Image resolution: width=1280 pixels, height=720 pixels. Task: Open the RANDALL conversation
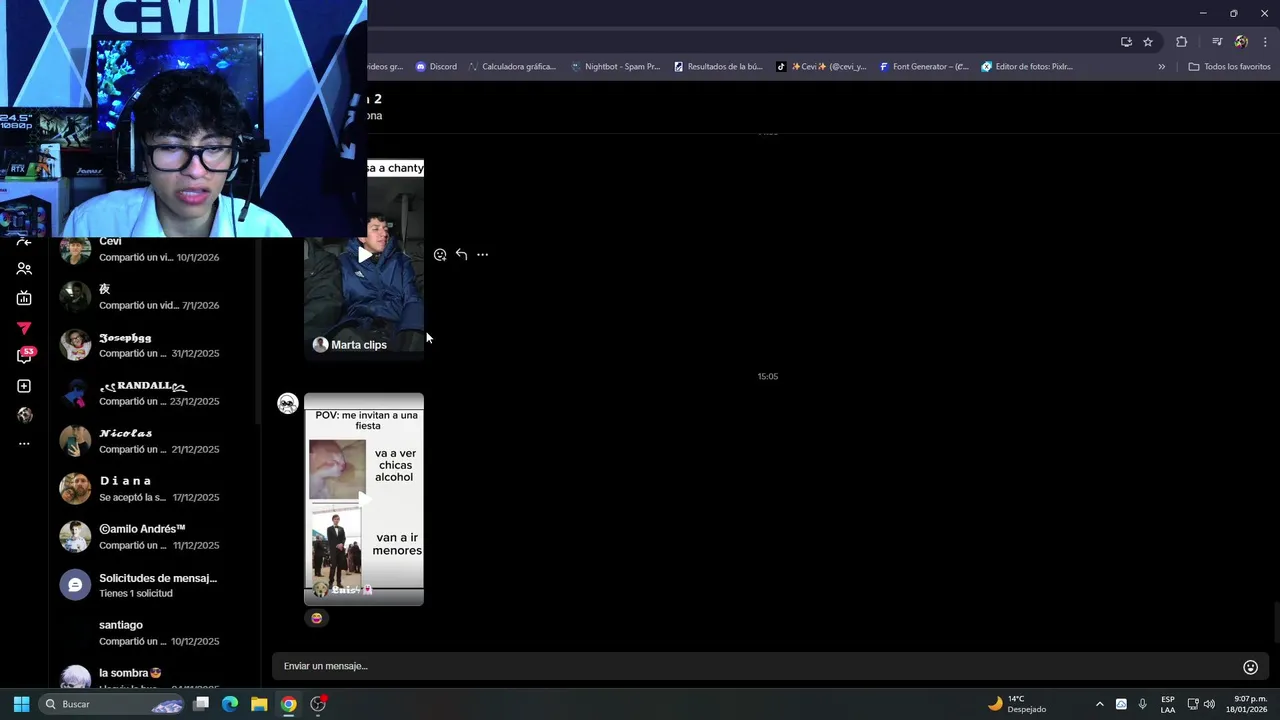154,393
